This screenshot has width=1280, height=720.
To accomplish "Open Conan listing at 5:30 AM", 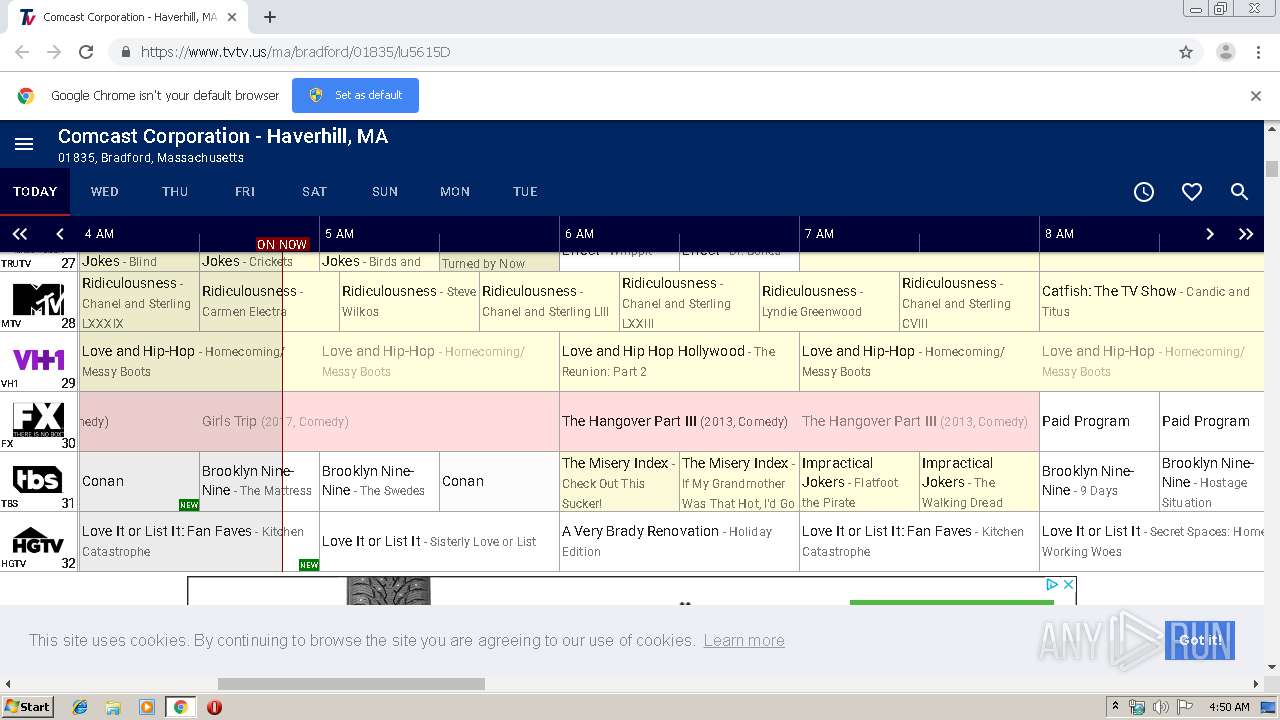I will [499, 481].
